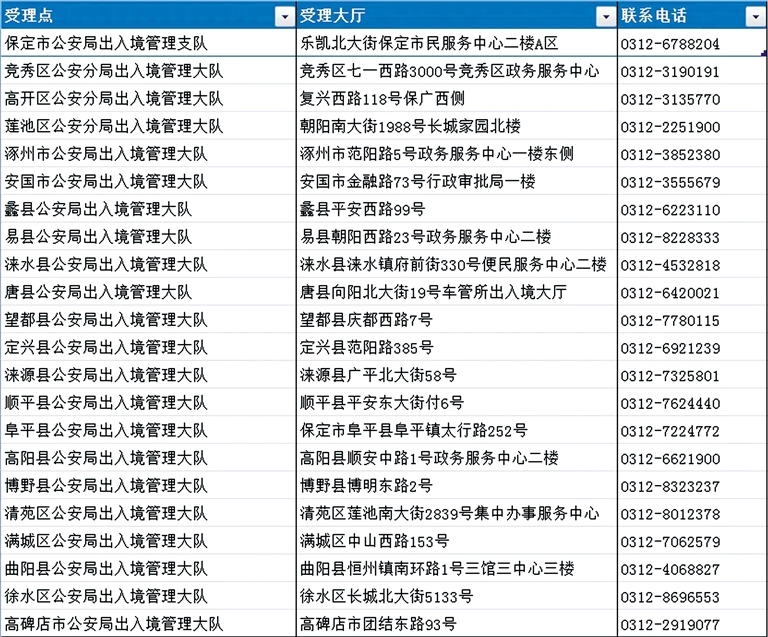
Task: Select cell 易县公安局出入境管理大队
Action: (148, 237)
